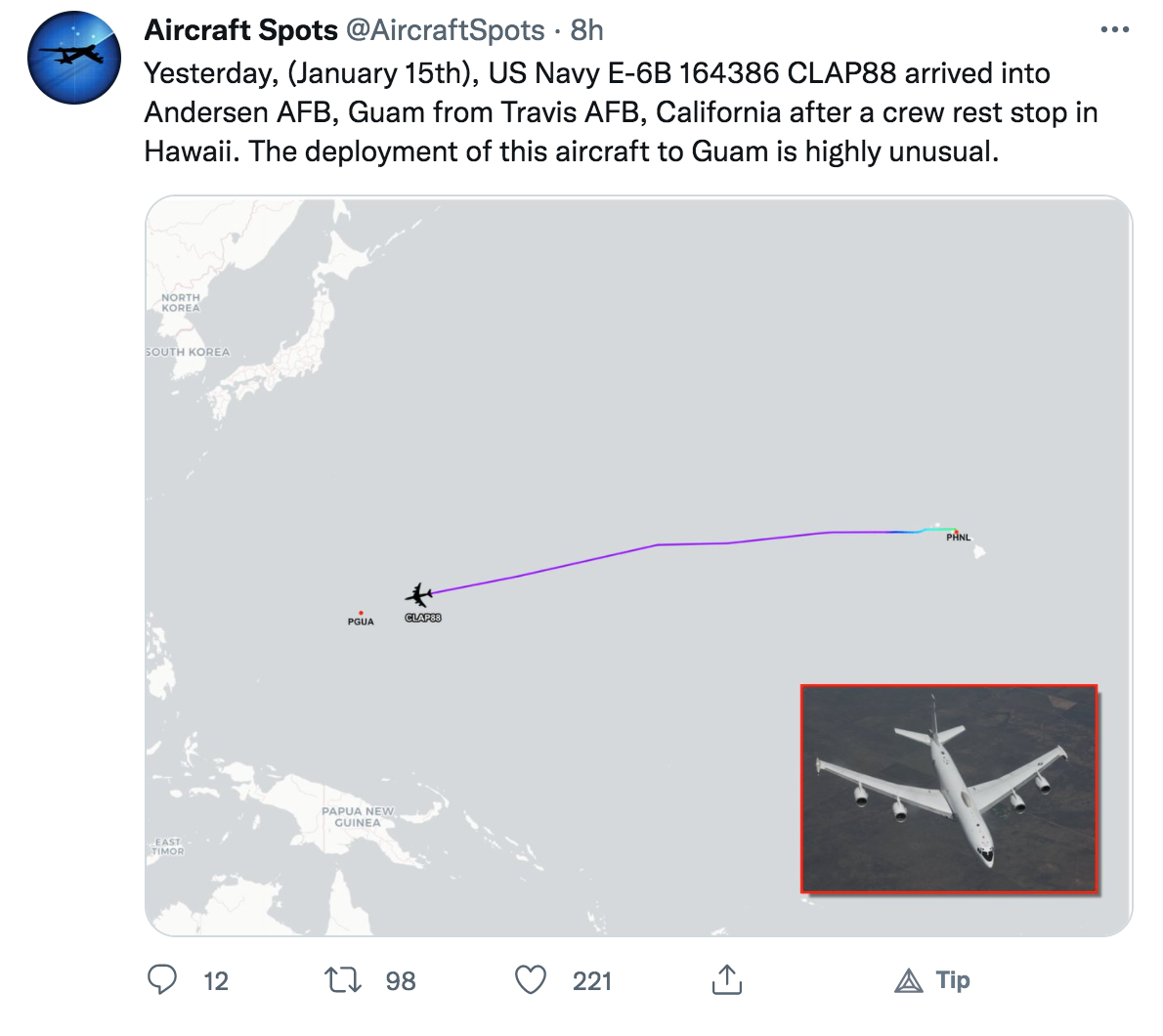Click the tweet body text

(x=621, y=112)
